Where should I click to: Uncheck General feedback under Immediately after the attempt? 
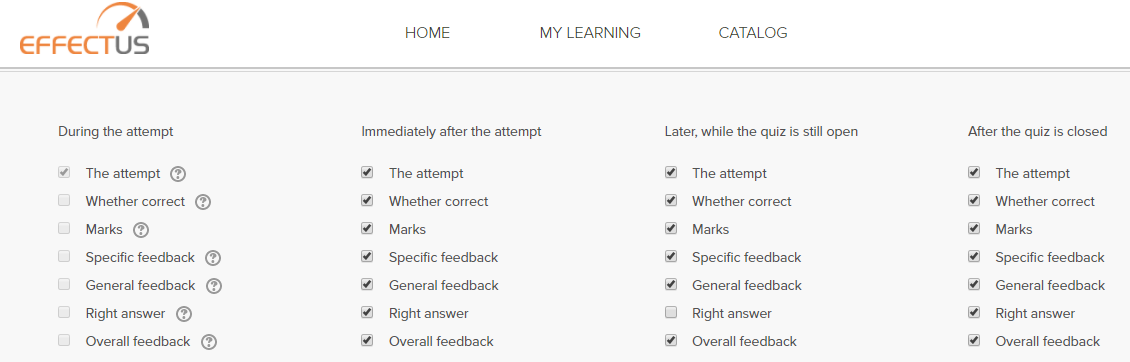[x=368, y=285]
